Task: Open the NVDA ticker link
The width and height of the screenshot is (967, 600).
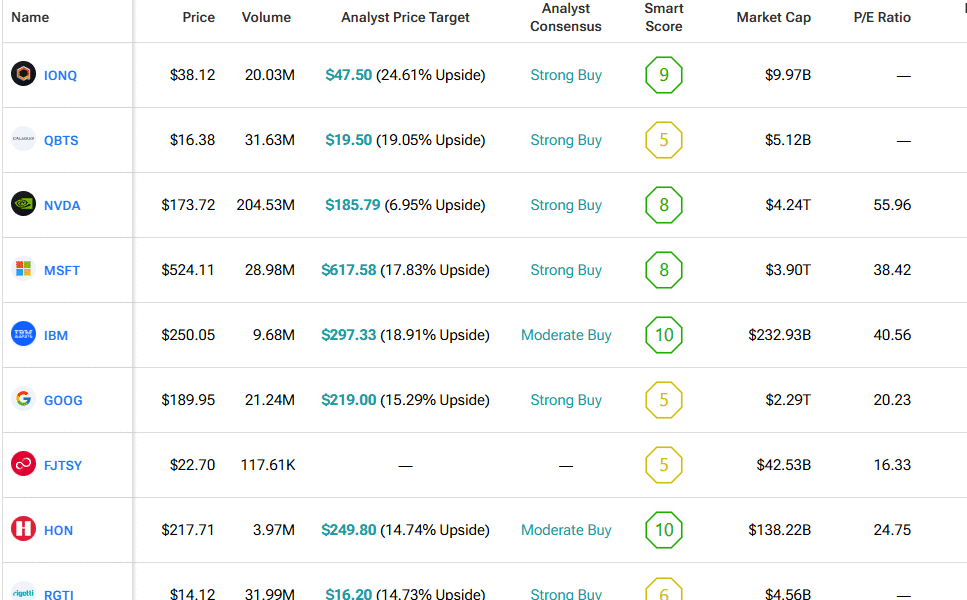Action: pos(62,205)
